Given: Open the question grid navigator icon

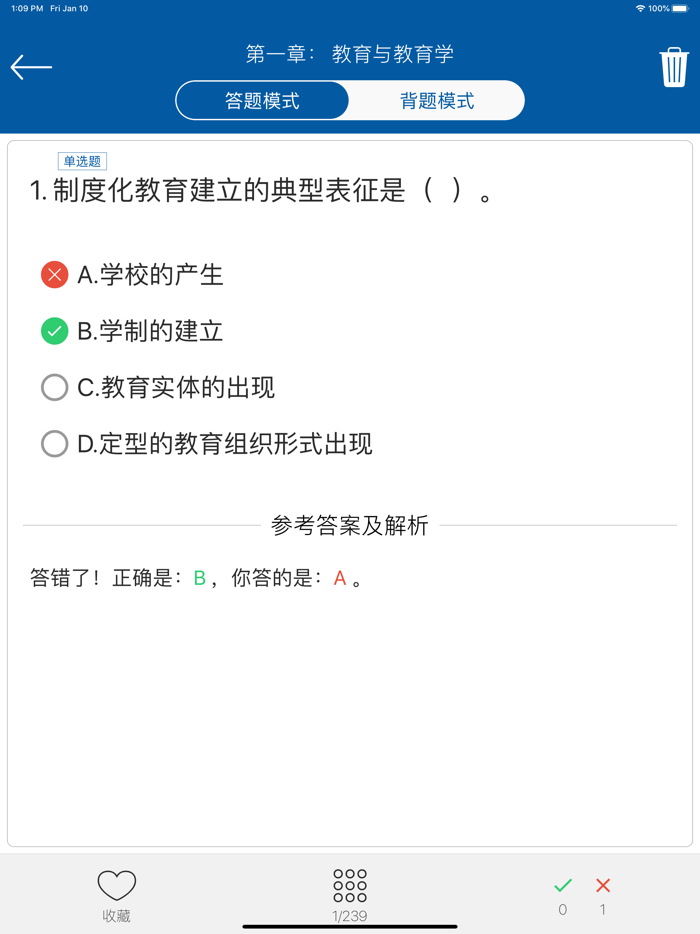Looking at the screenshot, I should 349,885.
